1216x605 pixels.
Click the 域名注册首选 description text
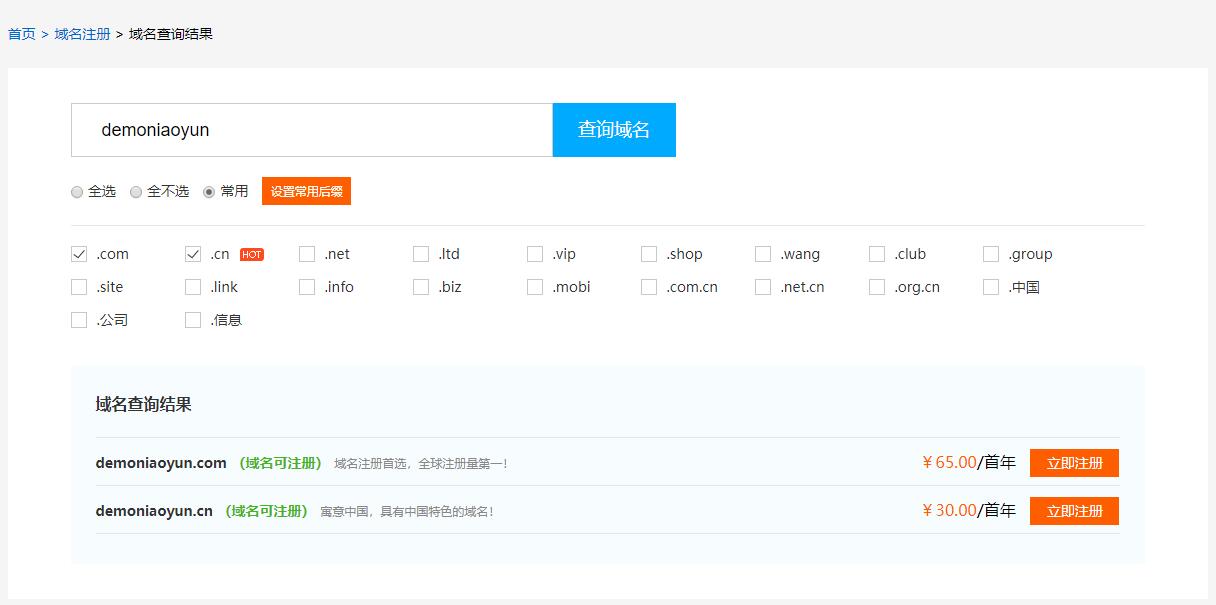pos(421,464)
